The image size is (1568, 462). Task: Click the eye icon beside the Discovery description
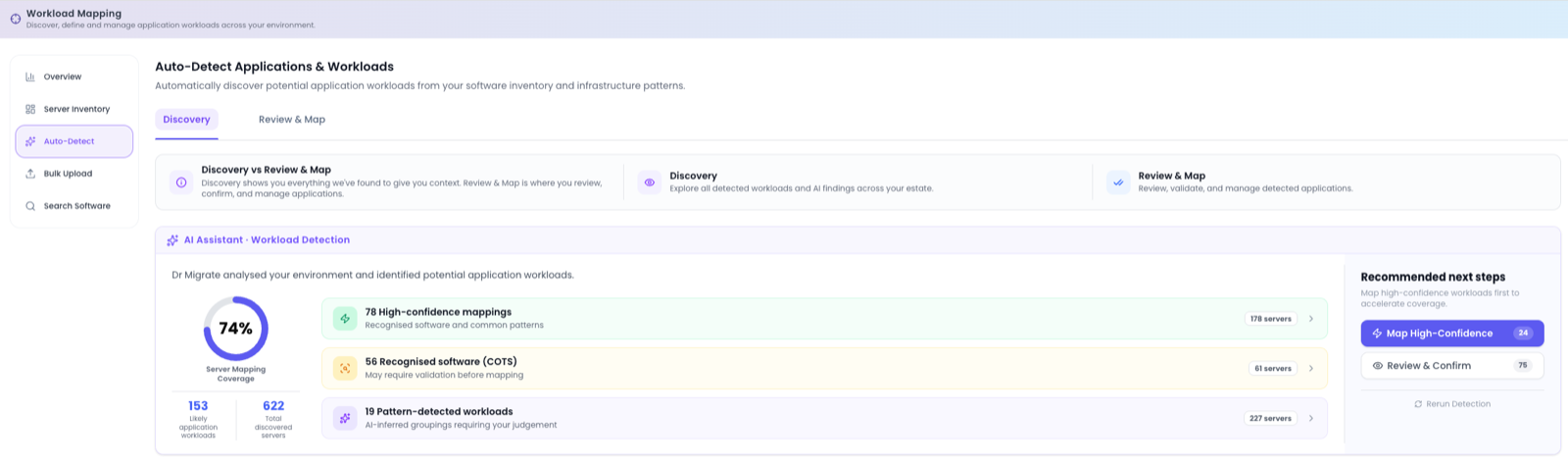tap(650, 181)
